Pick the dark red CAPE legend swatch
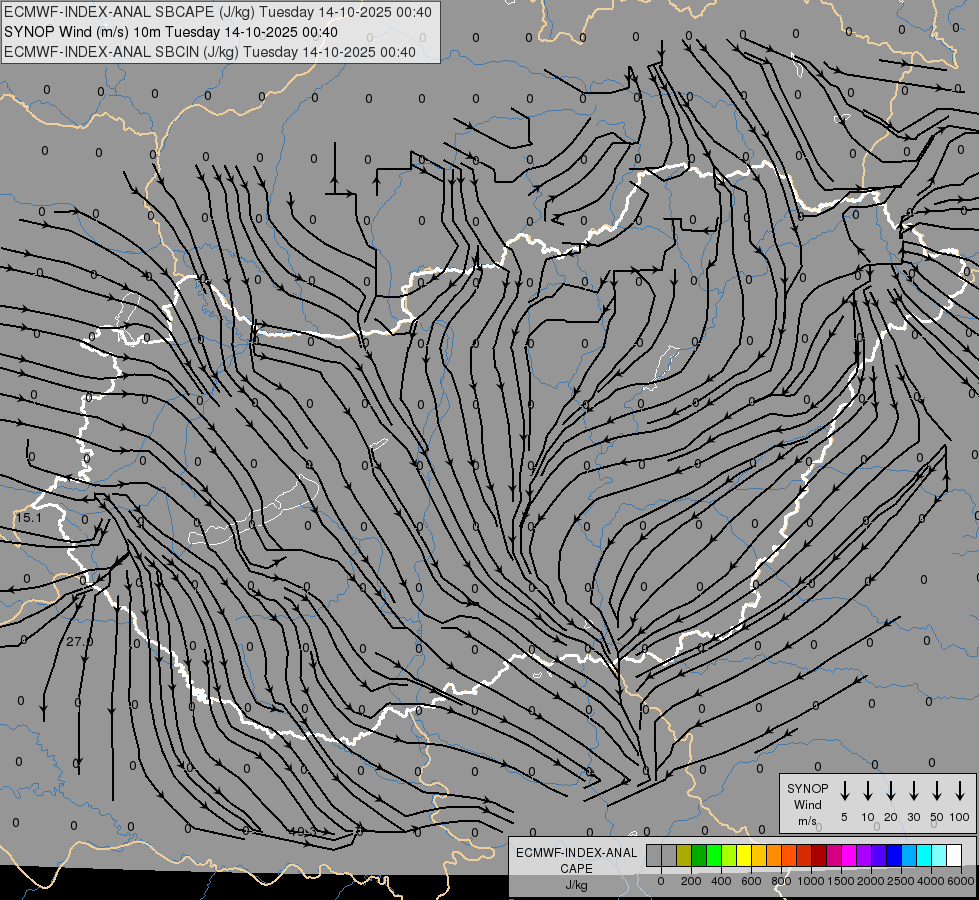 pyautogui.click(x=819, y=855)
